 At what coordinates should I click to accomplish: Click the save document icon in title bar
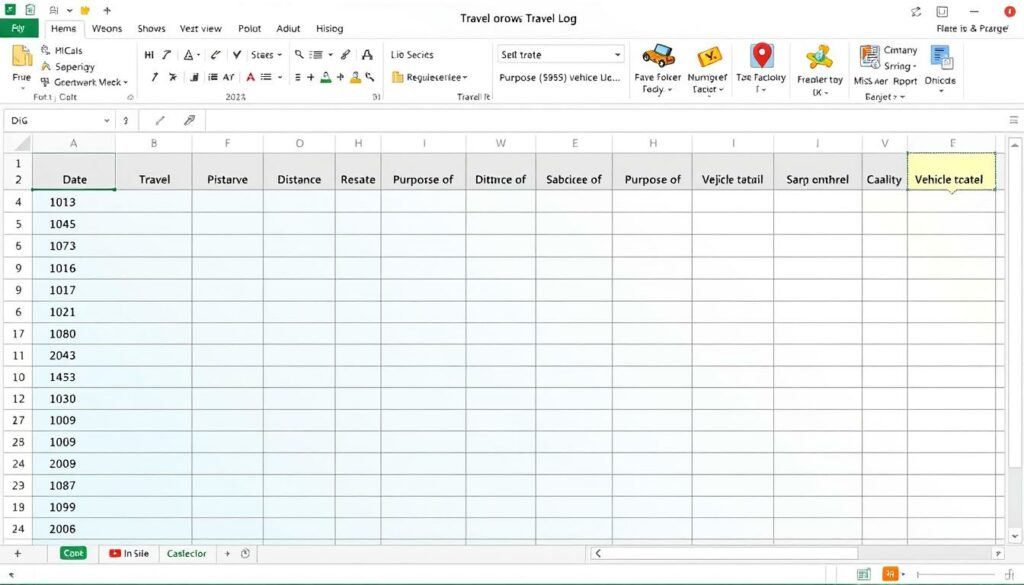coord(30,10)
